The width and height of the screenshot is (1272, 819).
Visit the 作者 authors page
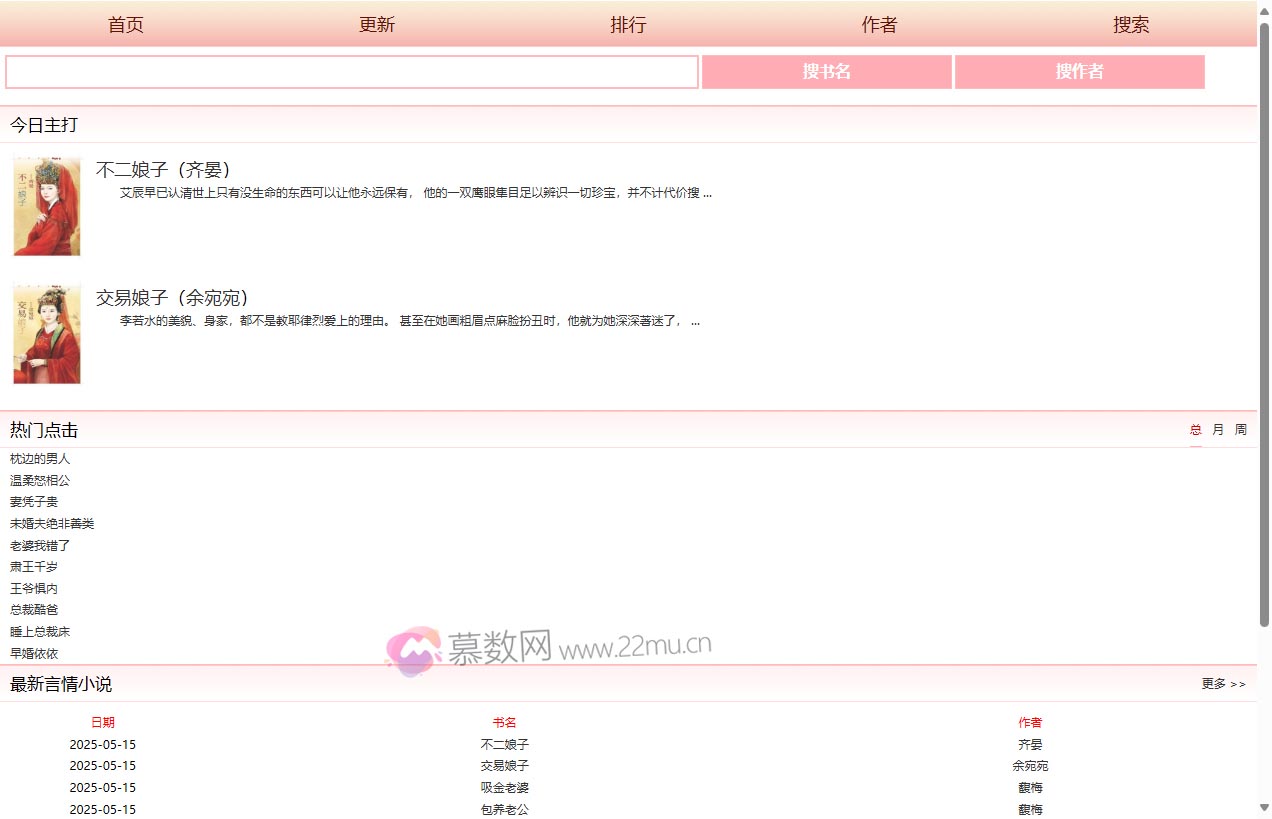[880, 24]
